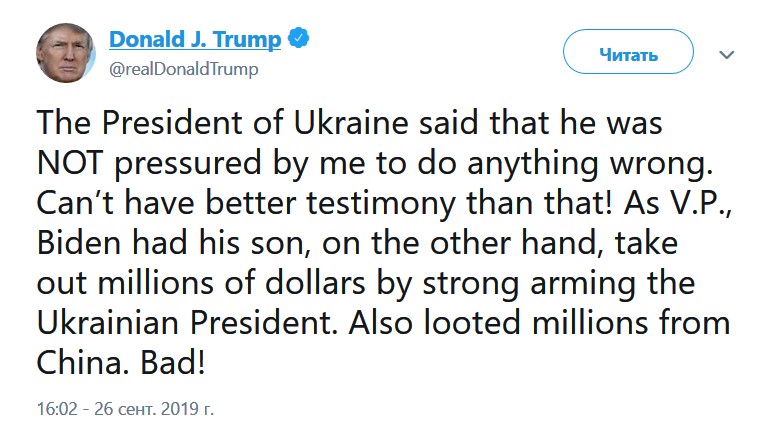Expand the tweet options chevron menu

pyautogui.click(x=727, y=52)
